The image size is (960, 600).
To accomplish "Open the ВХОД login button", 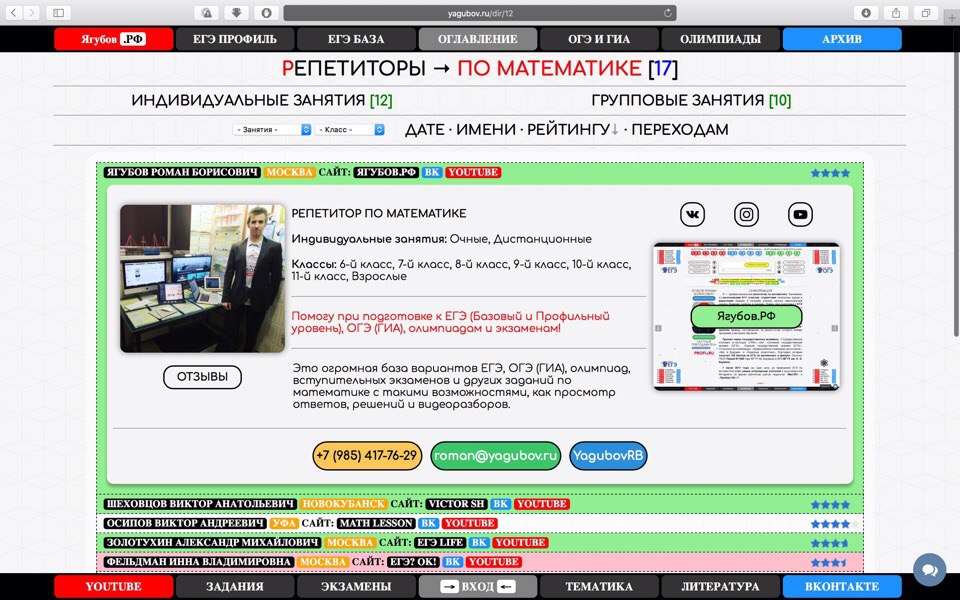I will coord(478,587).
